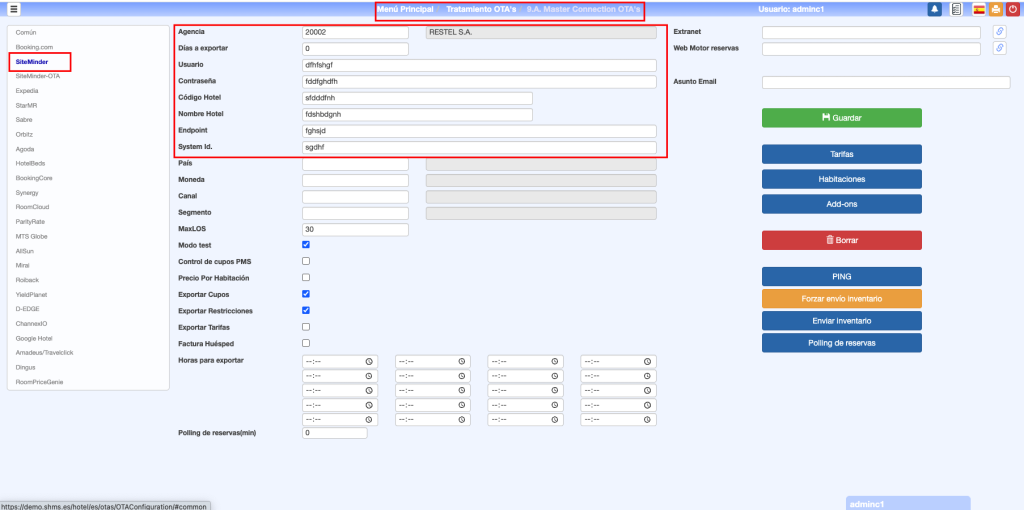Image resolution: width=1024 pixels, height=510 pixels.
Task: Click the notifications bell icon
Action: [934, 9]
